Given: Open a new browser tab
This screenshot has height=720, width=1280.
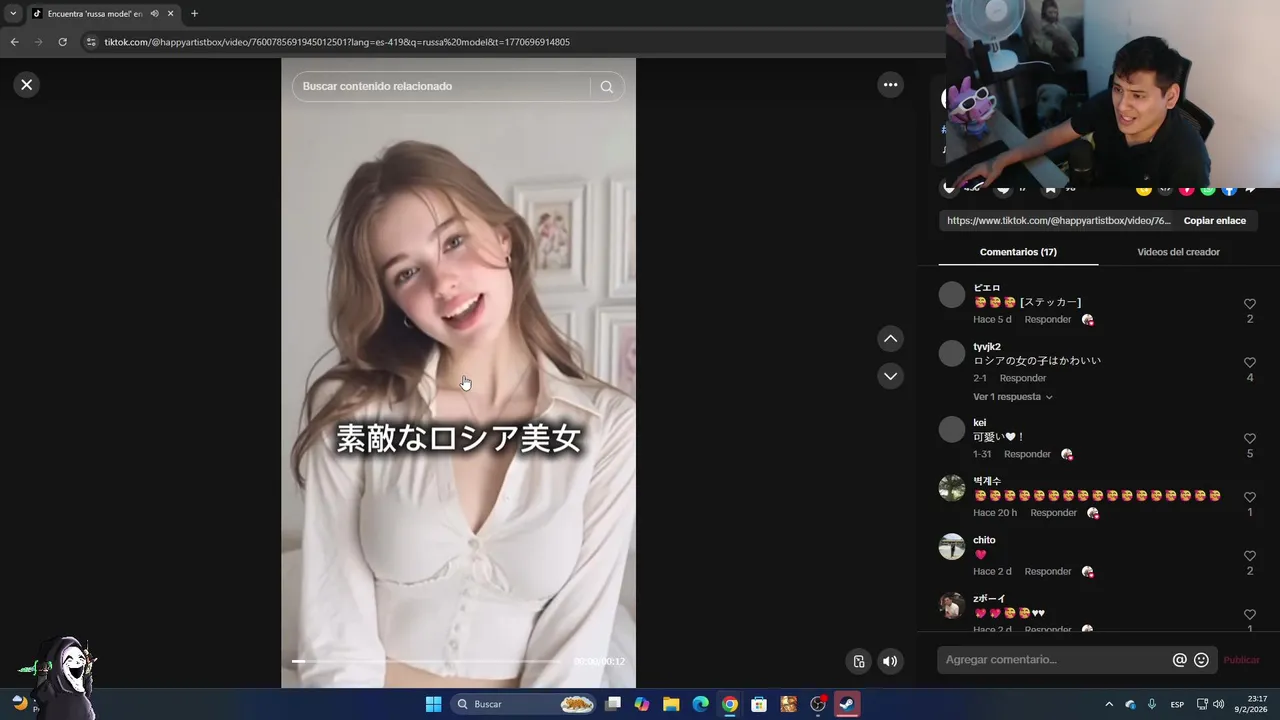Looking at the screenshot, I should (x=194, y=14).
